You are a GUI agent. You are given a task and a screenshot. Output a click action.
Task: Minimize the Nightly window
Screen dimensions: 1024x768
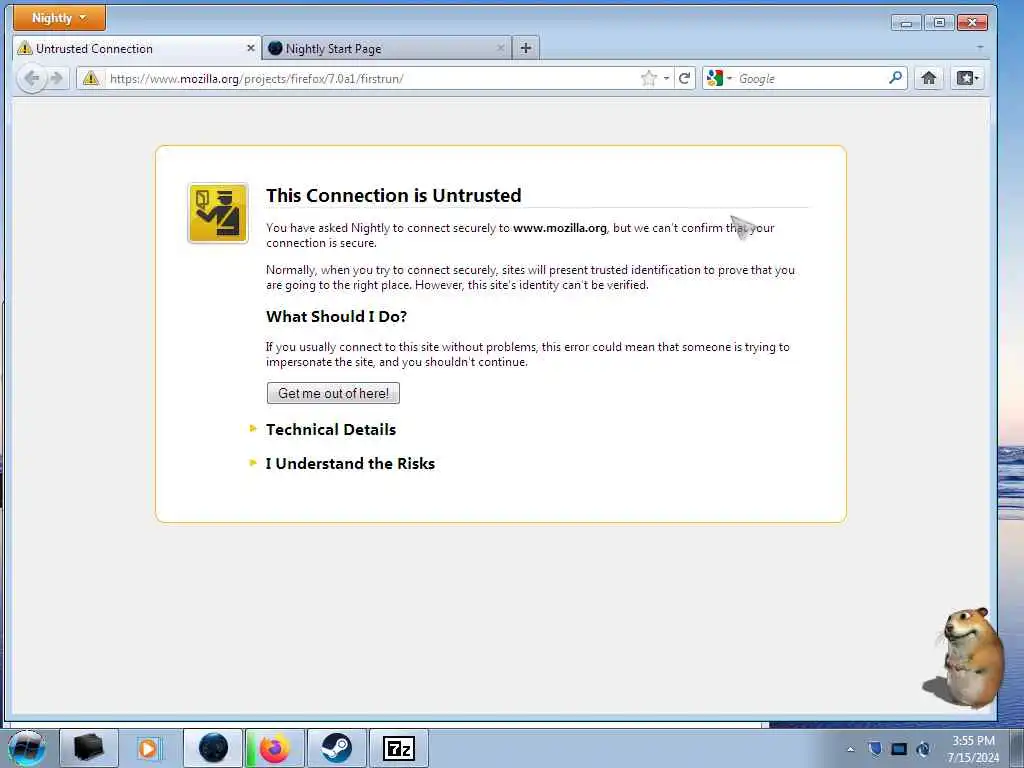(x=906, y=23)
